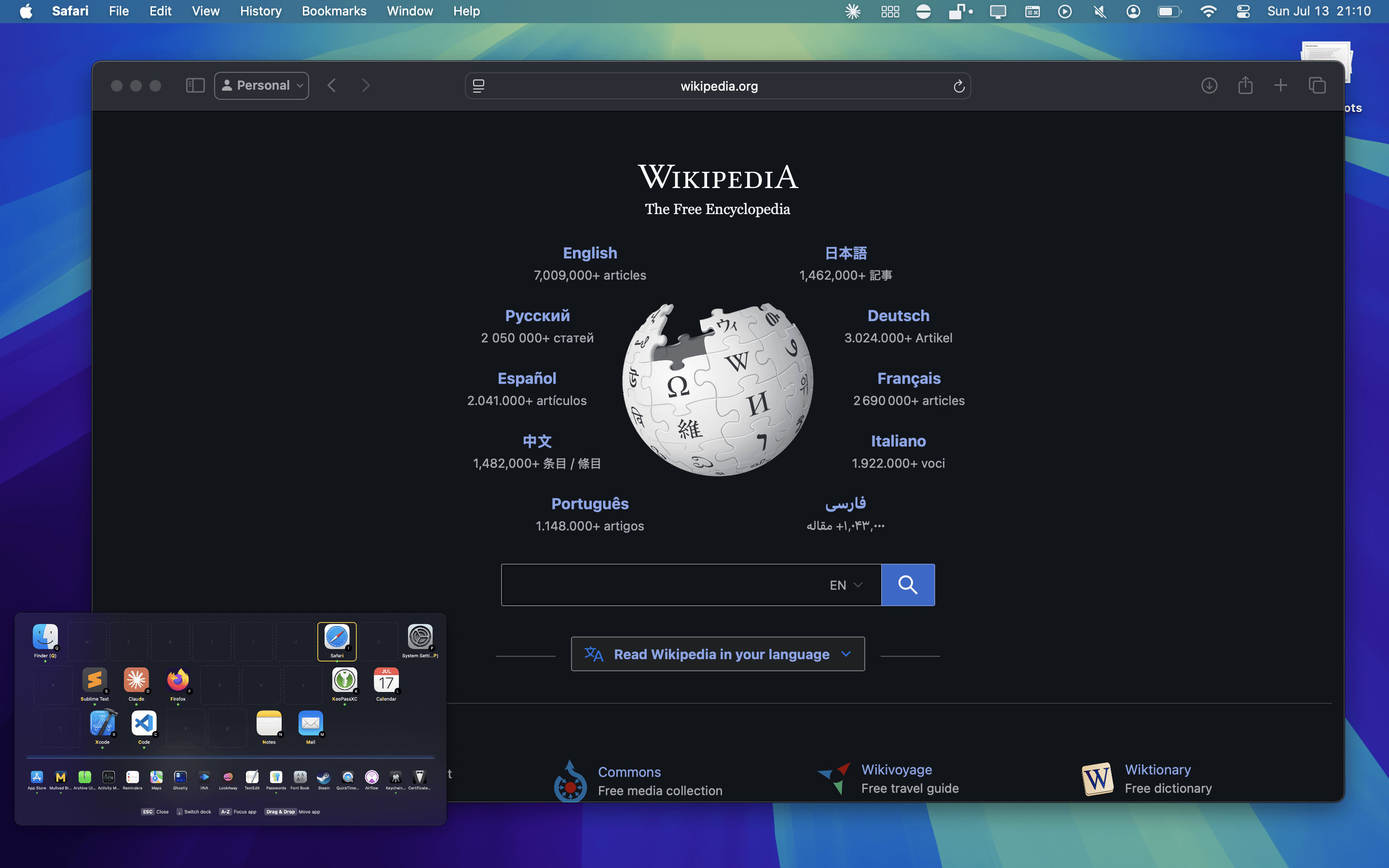Open the Русский Wikipedia link
Image resolution: width=1389 pixels, height=868 pixels.
coord(537,316)
